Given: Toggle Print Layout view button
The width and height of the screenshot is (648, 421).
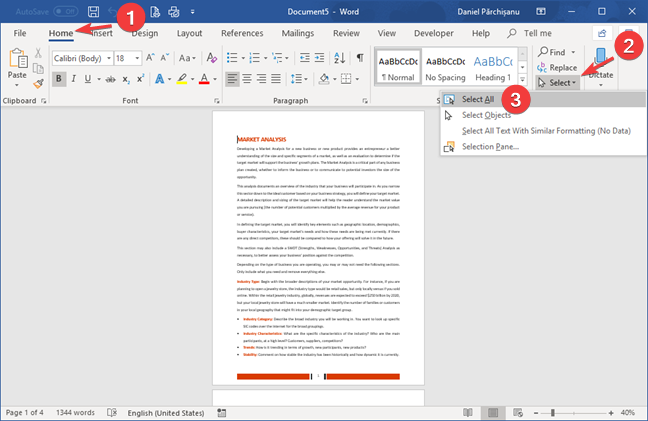Looking at the screenshot, I should pyautogui.click(x=493, y=412).
